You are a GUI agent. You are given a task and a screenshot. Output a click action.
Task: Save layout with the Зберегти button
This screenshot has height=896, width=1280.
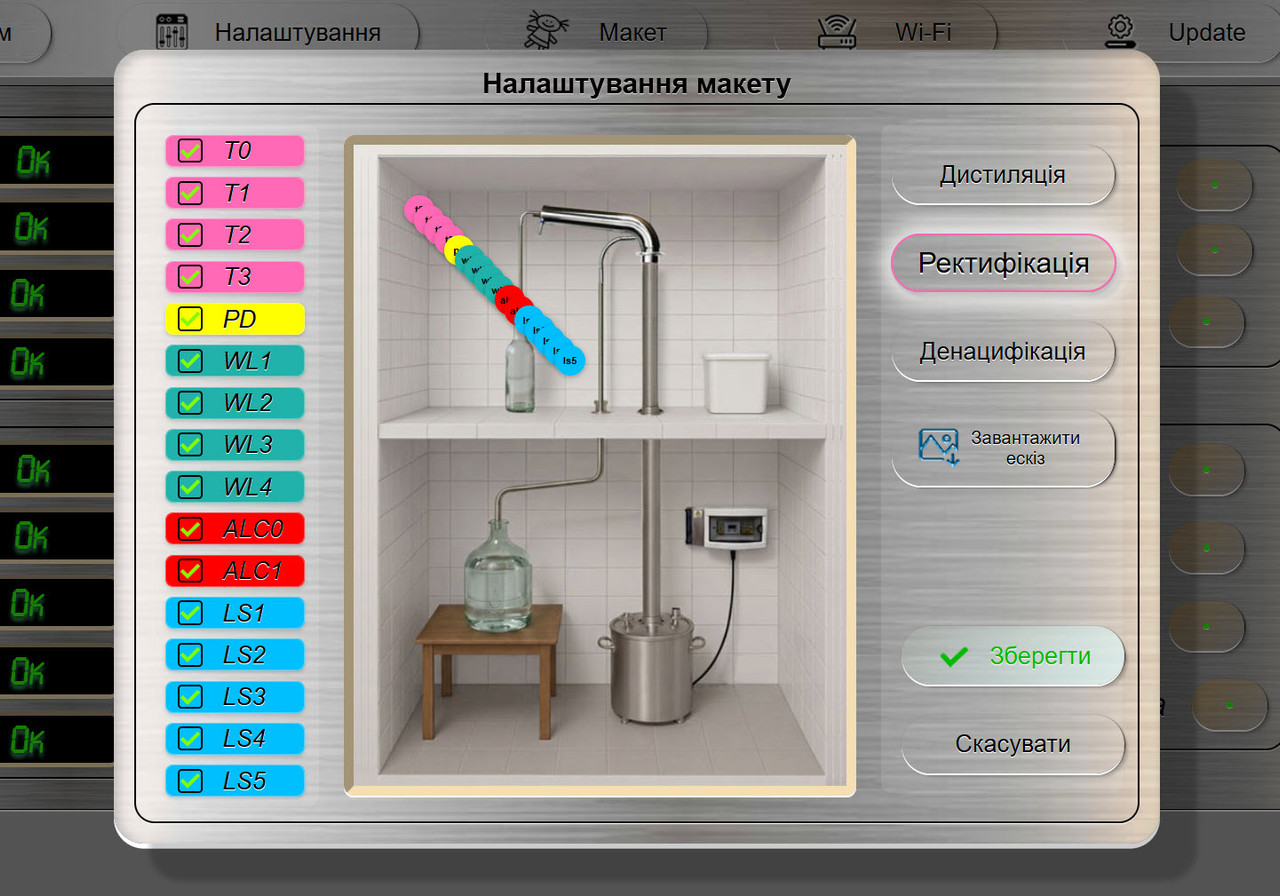click(x=1013, y=656)
